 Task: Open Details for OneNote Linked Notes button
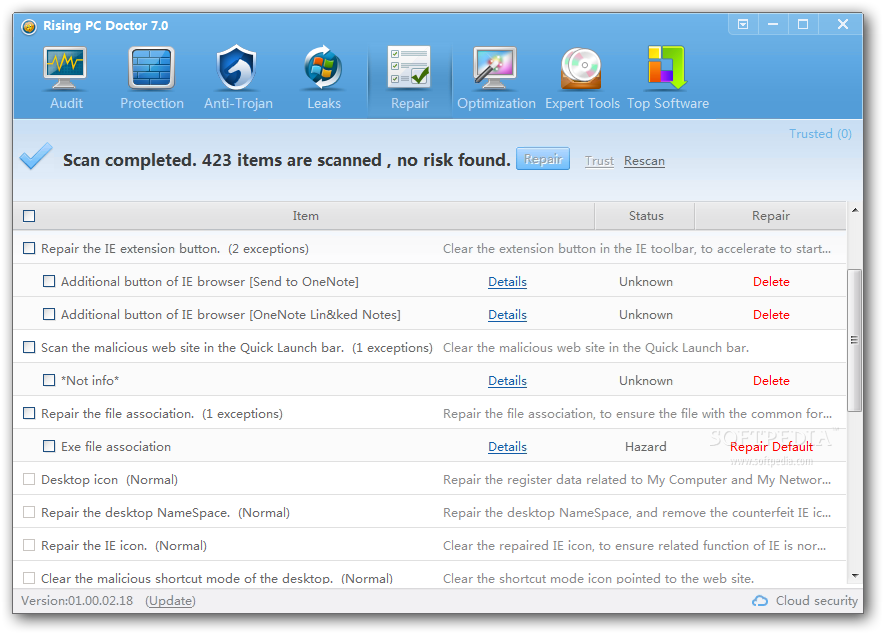[x=507, y=315]
